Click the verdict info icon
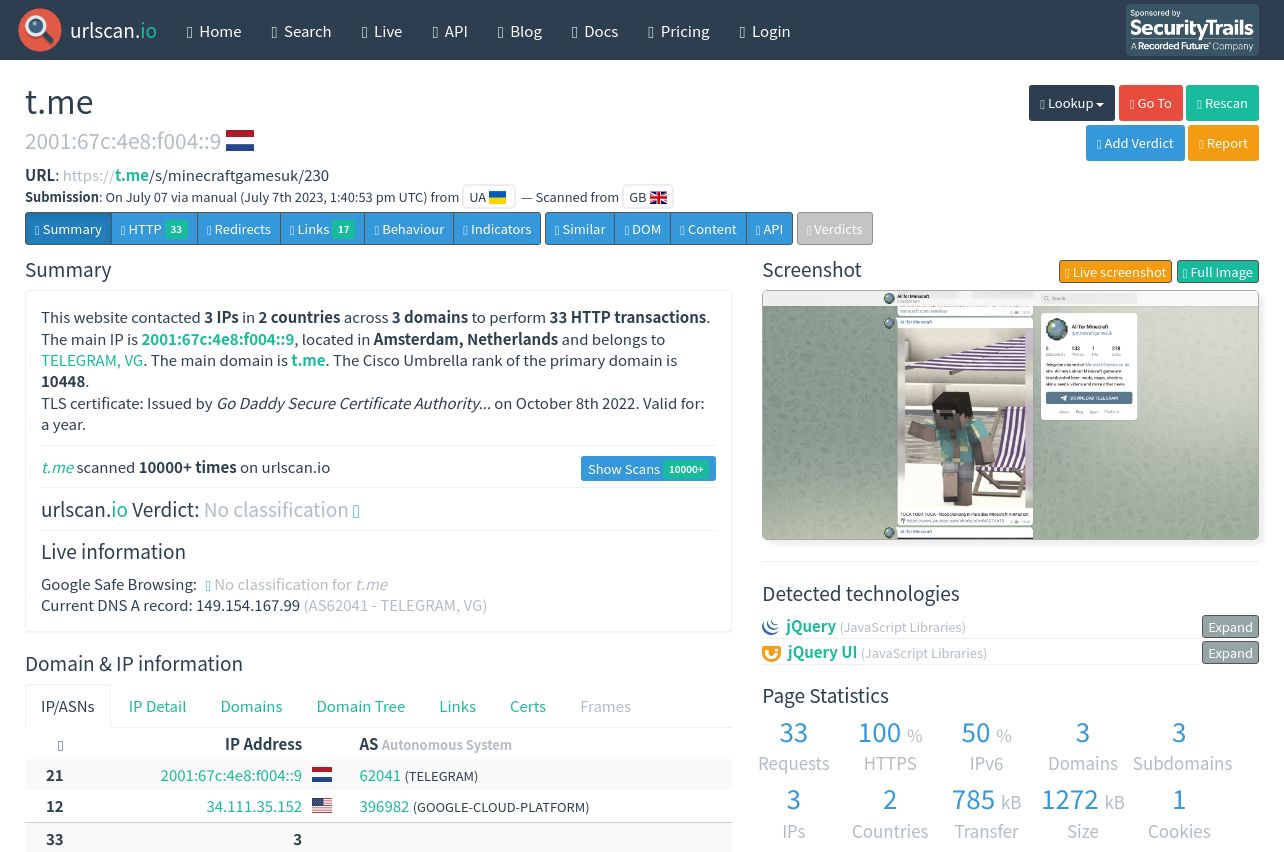1284x852 pixels. click(x=356, y=511)
